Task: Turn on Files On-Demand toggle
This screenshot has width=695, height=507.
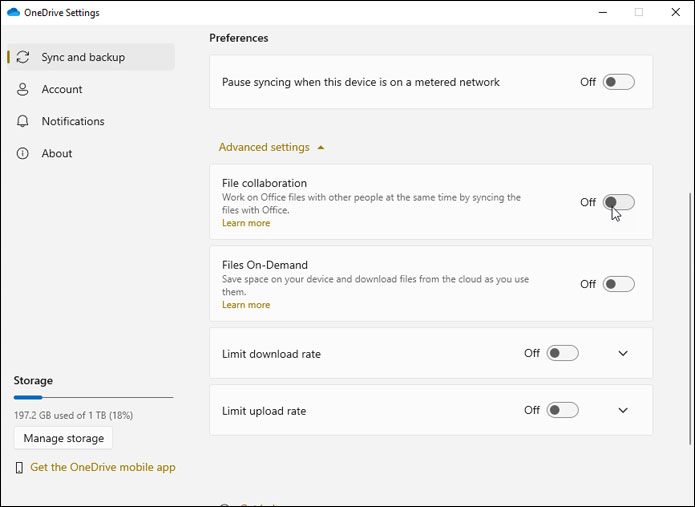Action: point(618,284)
